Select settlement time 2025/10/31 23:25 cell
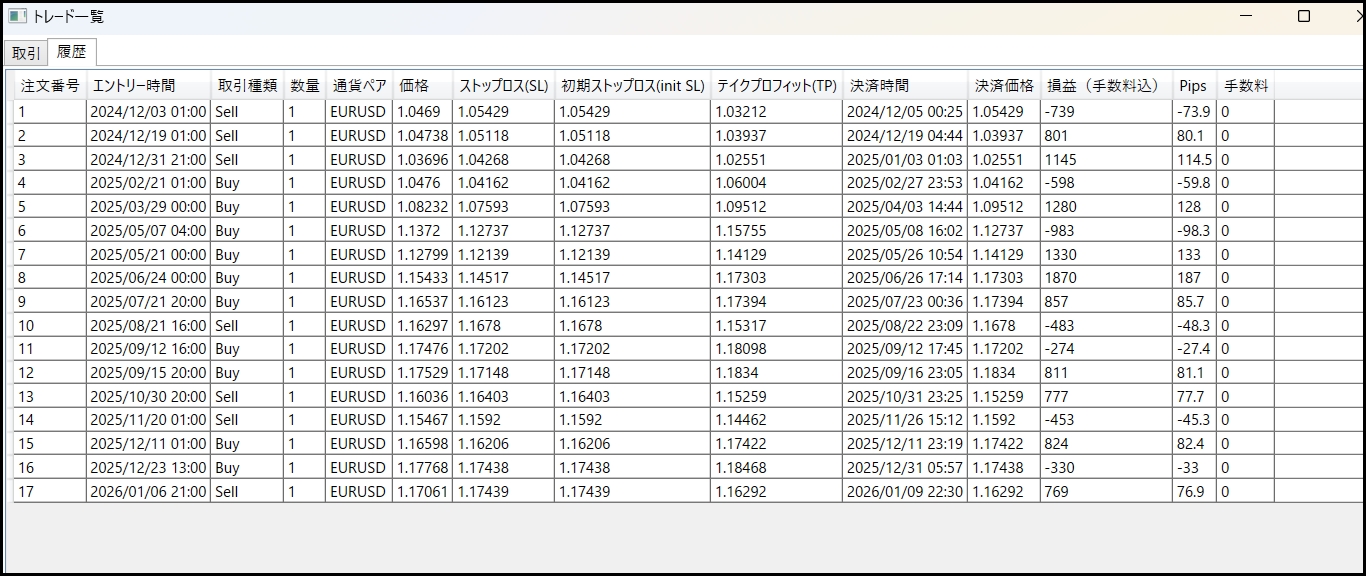 coord(904,397)
